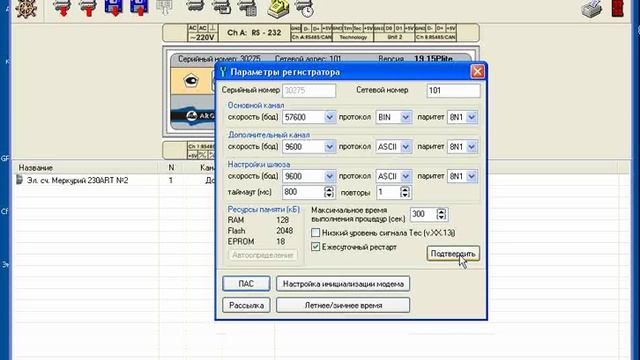Click the '~220V' power connector label

(x=202, y=37)
